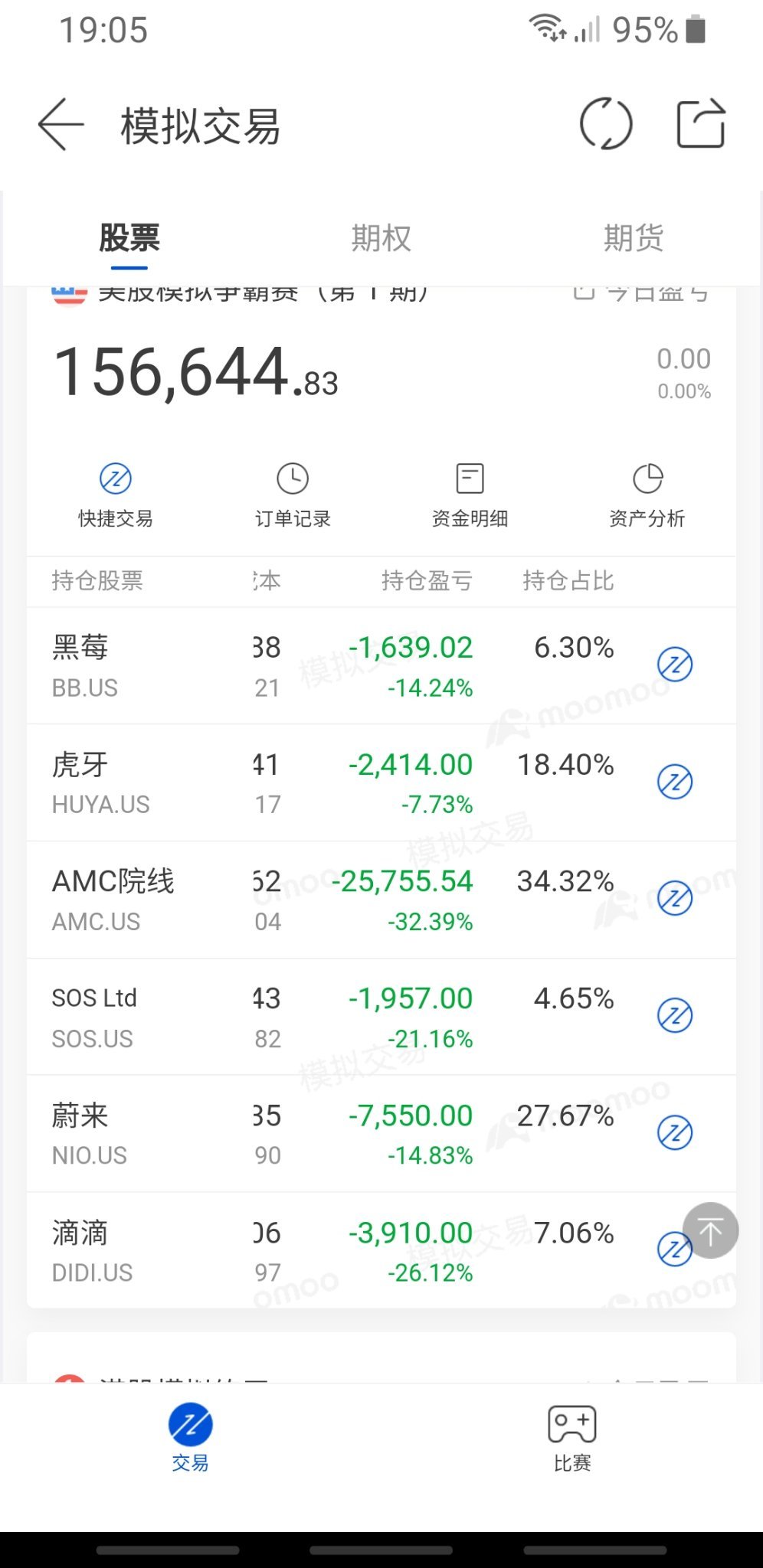
Task: Tap quick trade icon for SOS Ltd
Action: tap(675, 1015)
